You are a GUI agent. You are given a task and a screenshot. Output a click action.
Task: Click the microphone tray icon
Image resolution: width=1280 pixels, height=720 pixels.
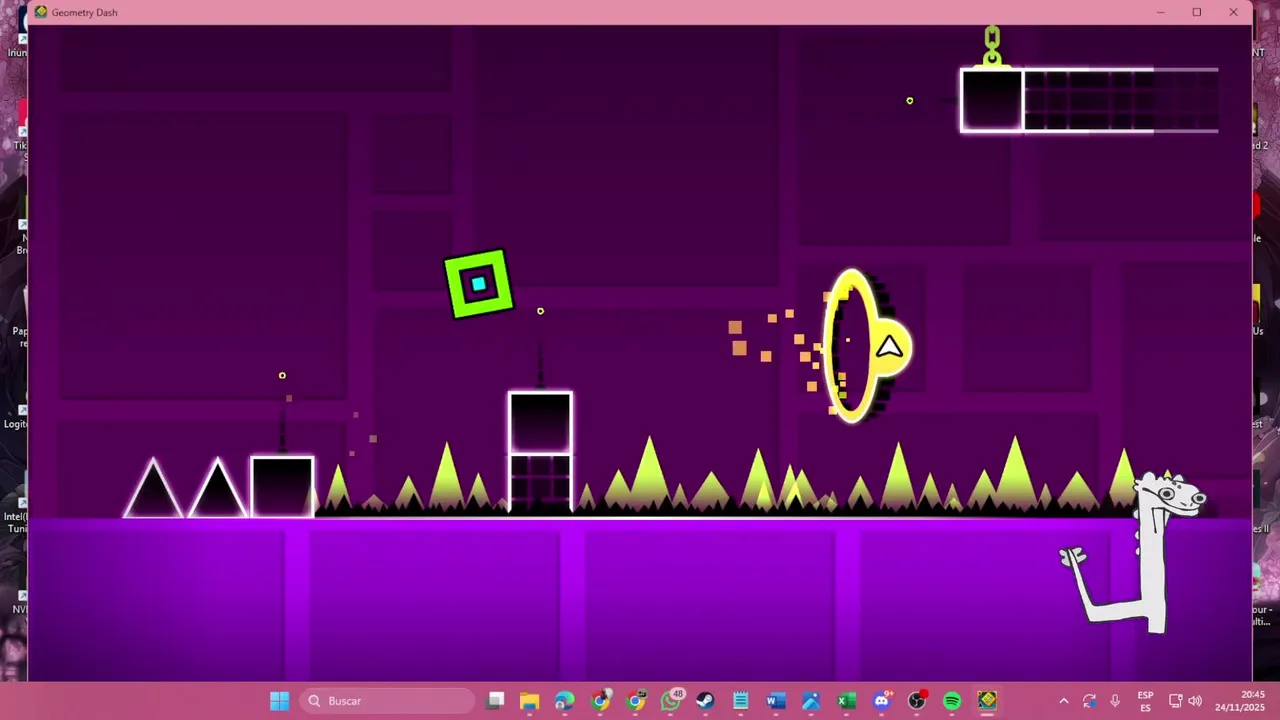pos(1115,701)
